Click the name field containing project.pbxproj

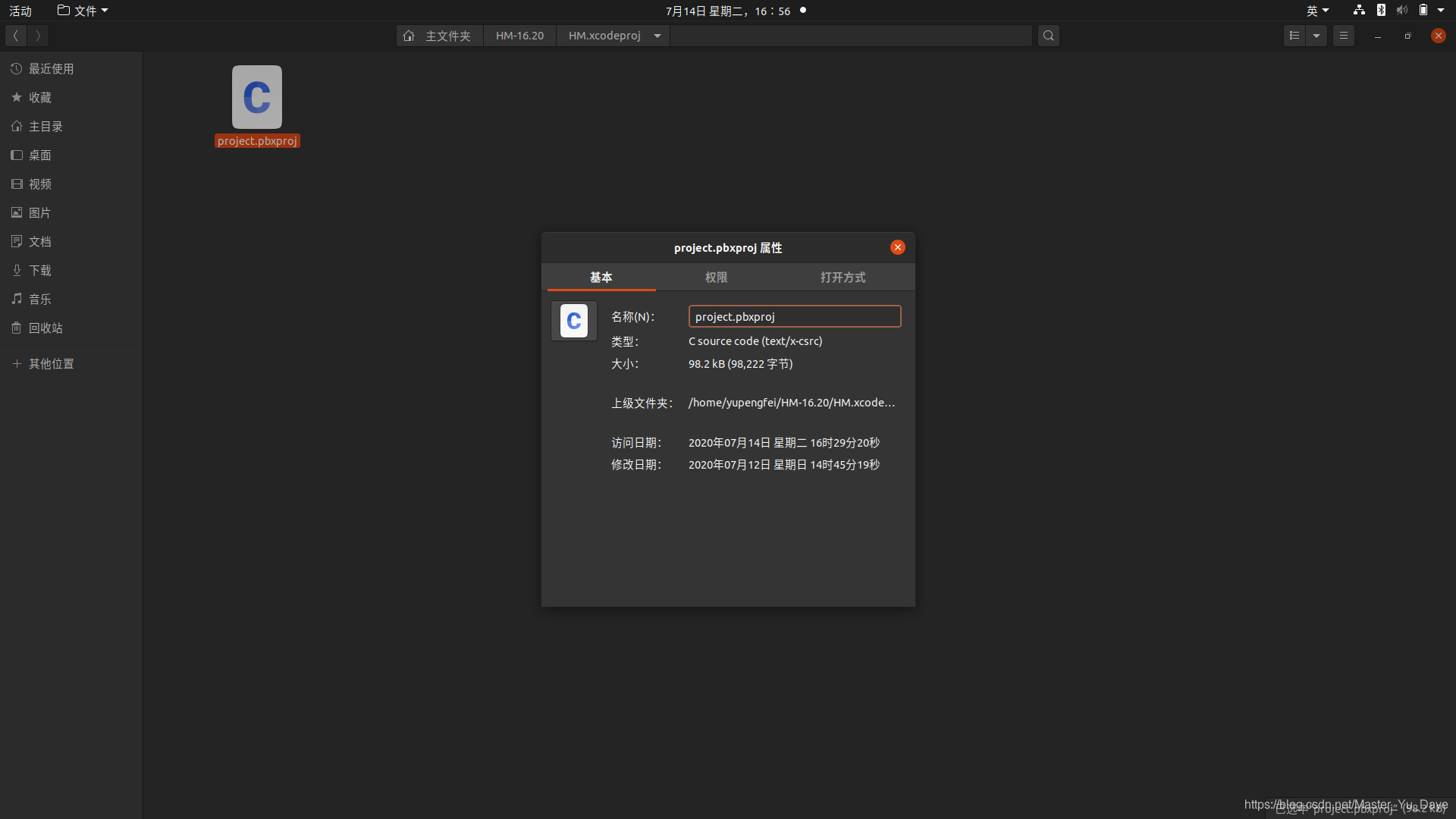(x=795, y=317)
